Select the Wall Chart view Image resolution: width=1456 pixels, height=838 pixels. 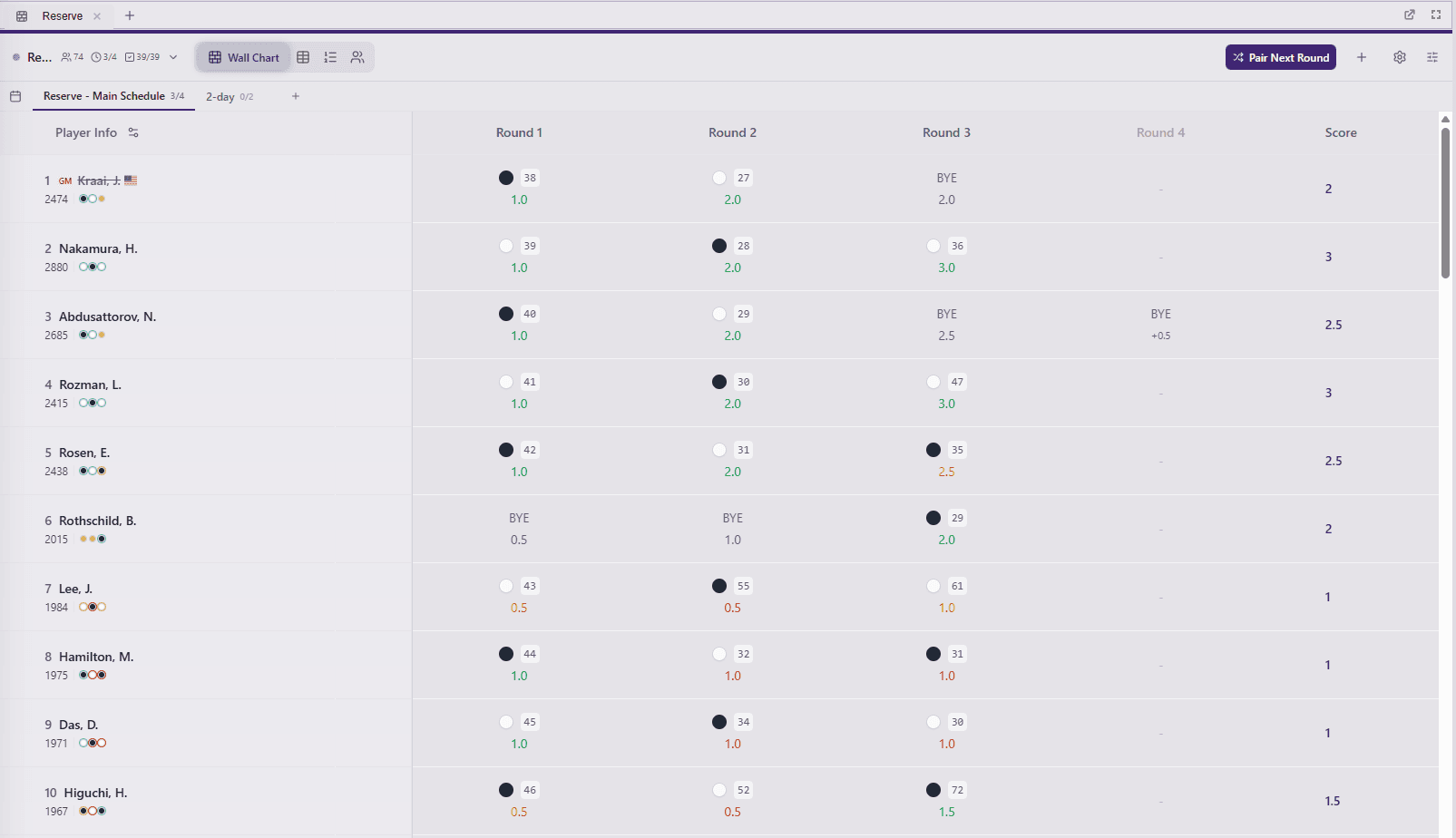pos(242,56)
